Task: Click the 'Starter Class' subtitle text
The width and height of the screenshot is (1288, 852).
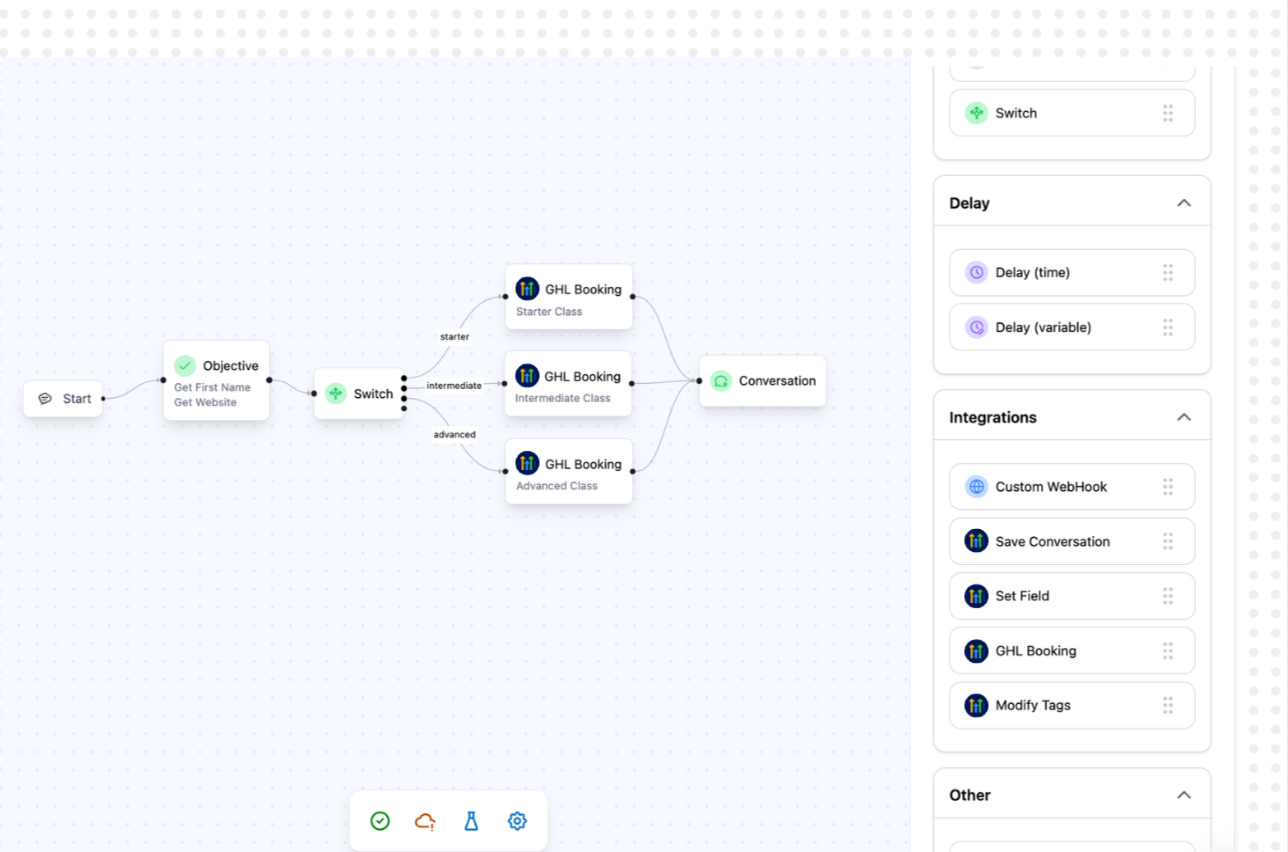Action: click(x=549, y=311)
